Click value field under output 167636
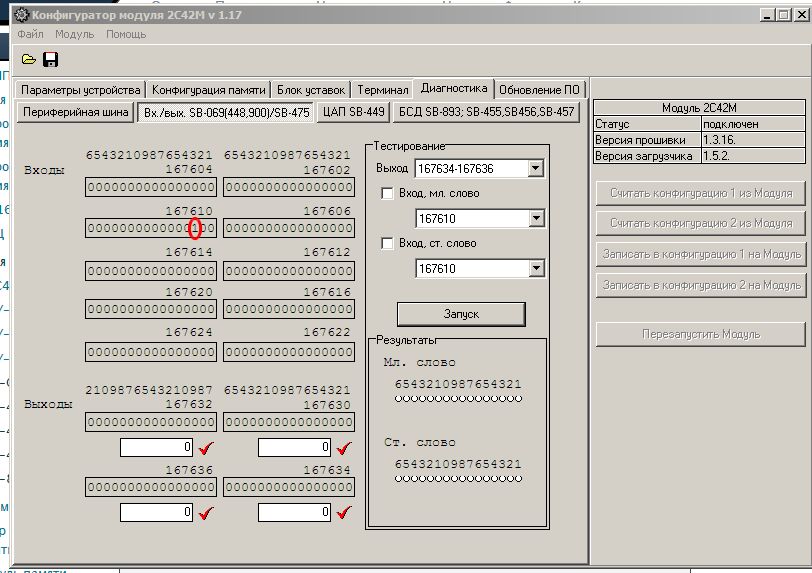 pos(156,512)
